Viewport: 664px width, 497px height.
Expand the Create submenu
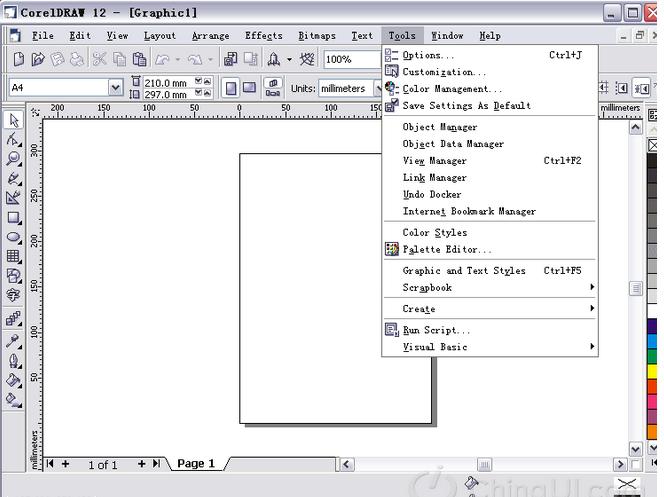point(490,309)
